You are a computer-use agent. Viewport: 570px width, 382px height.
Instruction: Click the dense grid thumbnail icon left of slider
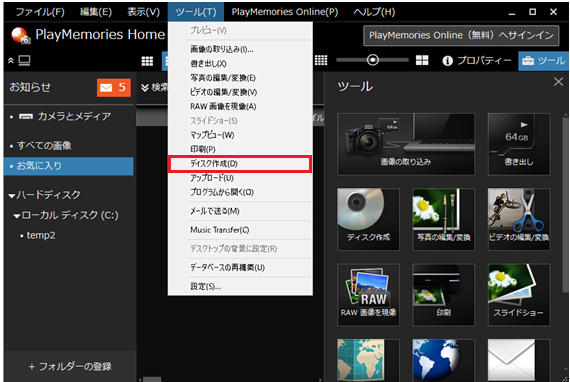tap(321, 60)
